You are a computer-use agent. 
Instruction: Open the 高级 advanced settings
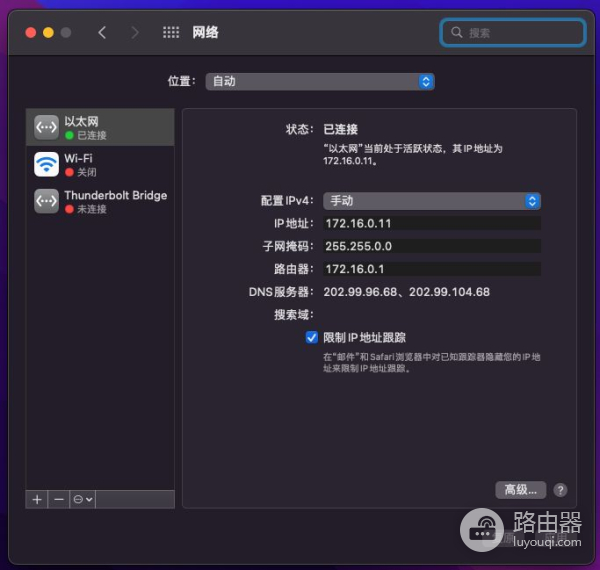(x=520, y=490)
